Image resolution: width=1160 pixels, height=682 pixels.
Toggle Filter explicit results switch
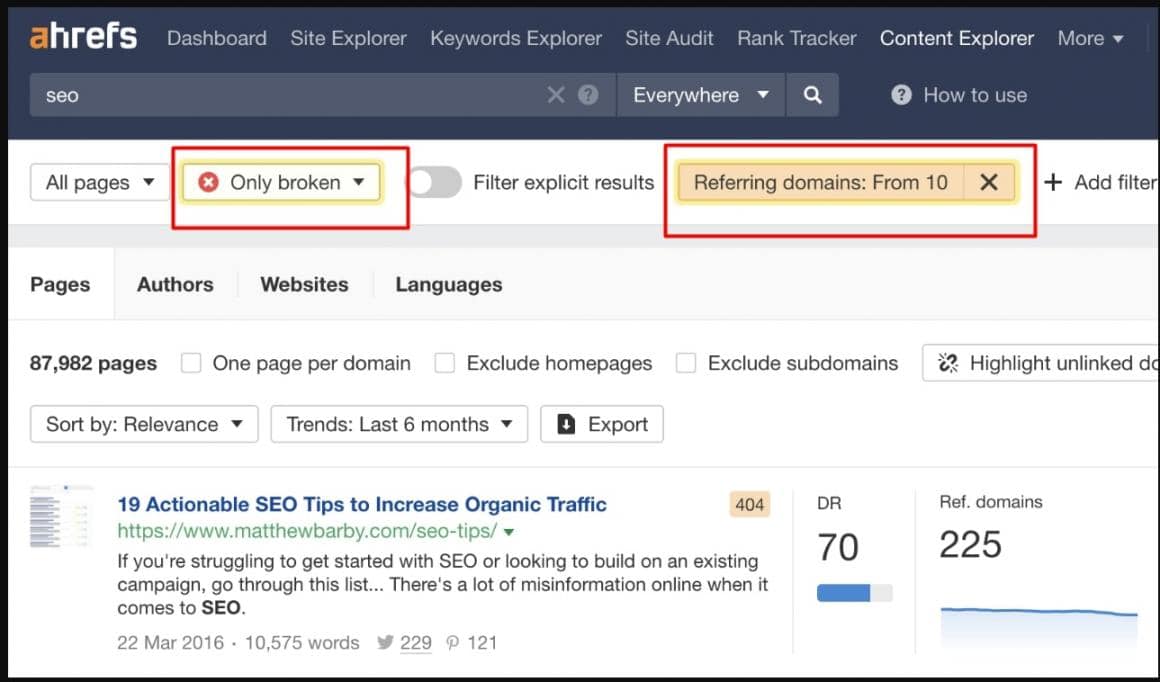click(435, 182)
